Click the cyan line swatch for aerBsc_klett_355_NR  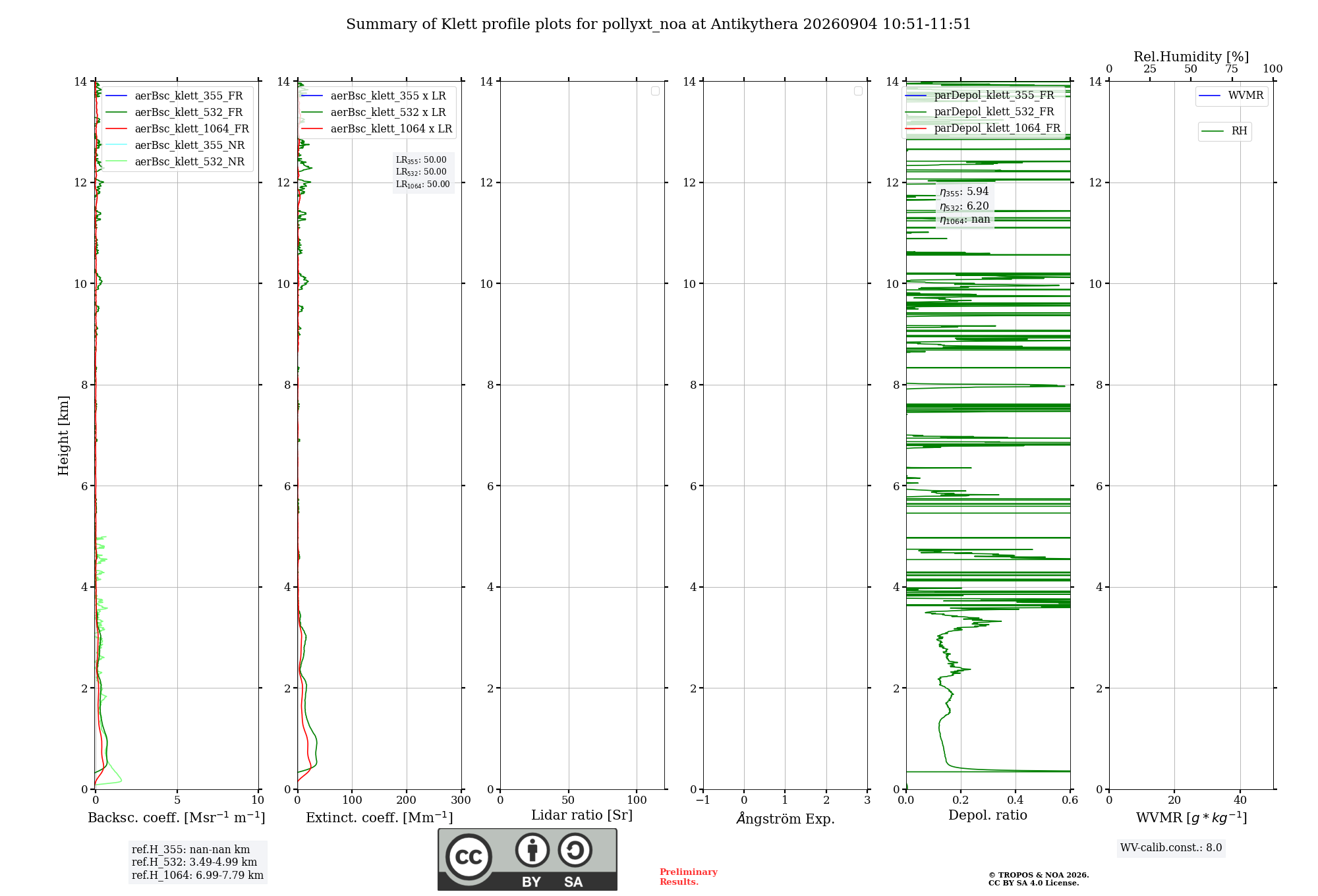[117, 146]
